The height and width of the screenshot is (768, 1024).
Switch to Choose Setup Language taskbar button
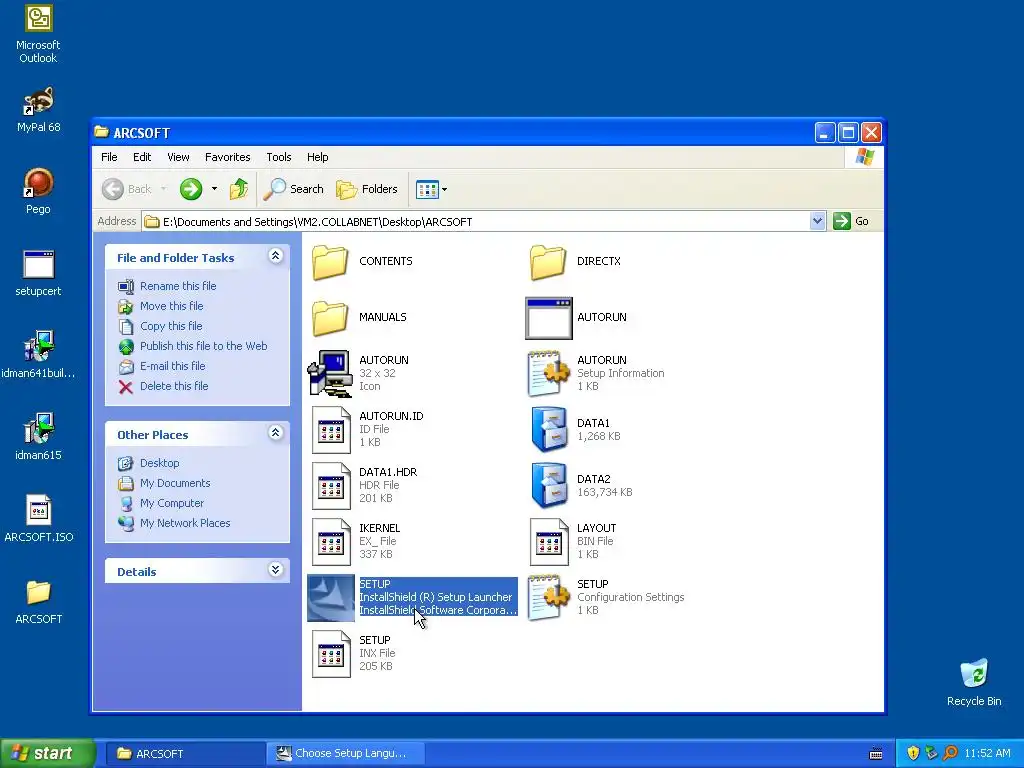(x=345, y=754)
